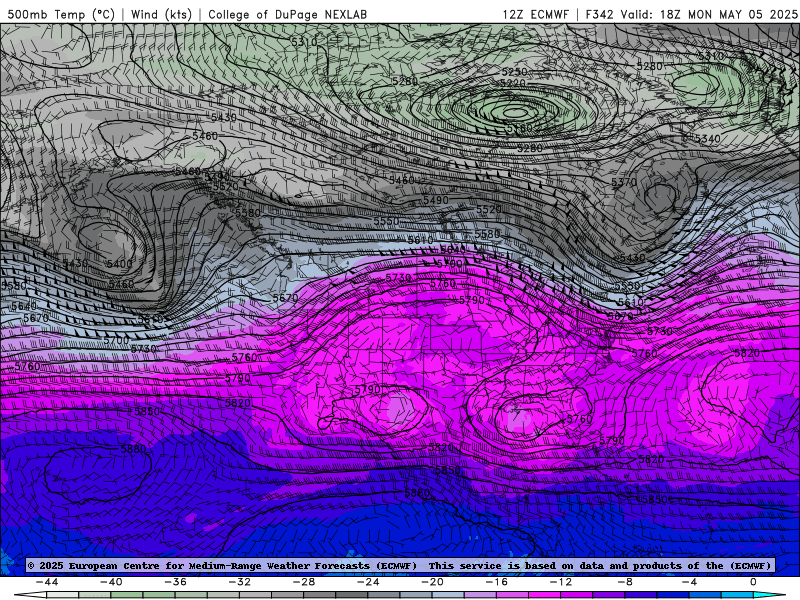
Task: Click the "500mb Temp (°C)" title text
Action: (61, 14)
